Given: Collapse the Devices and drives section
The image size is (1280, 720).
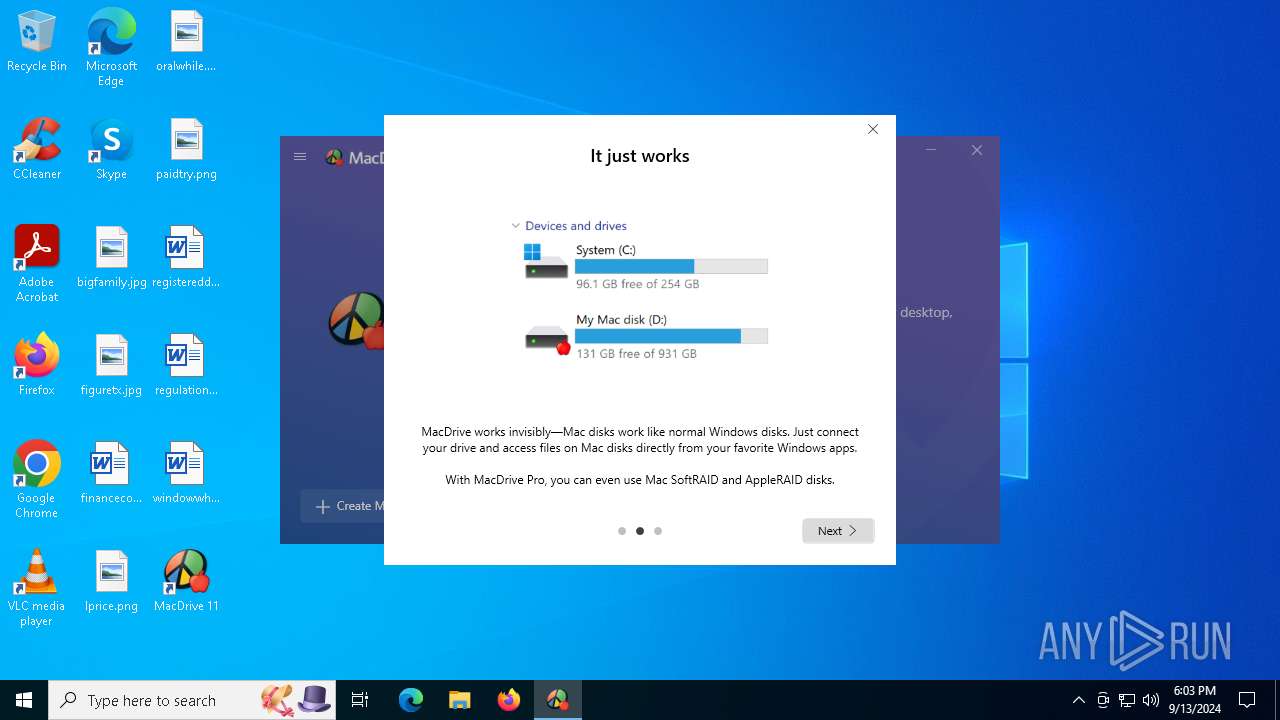Looking at the screenshot, I should click(516, 226).
